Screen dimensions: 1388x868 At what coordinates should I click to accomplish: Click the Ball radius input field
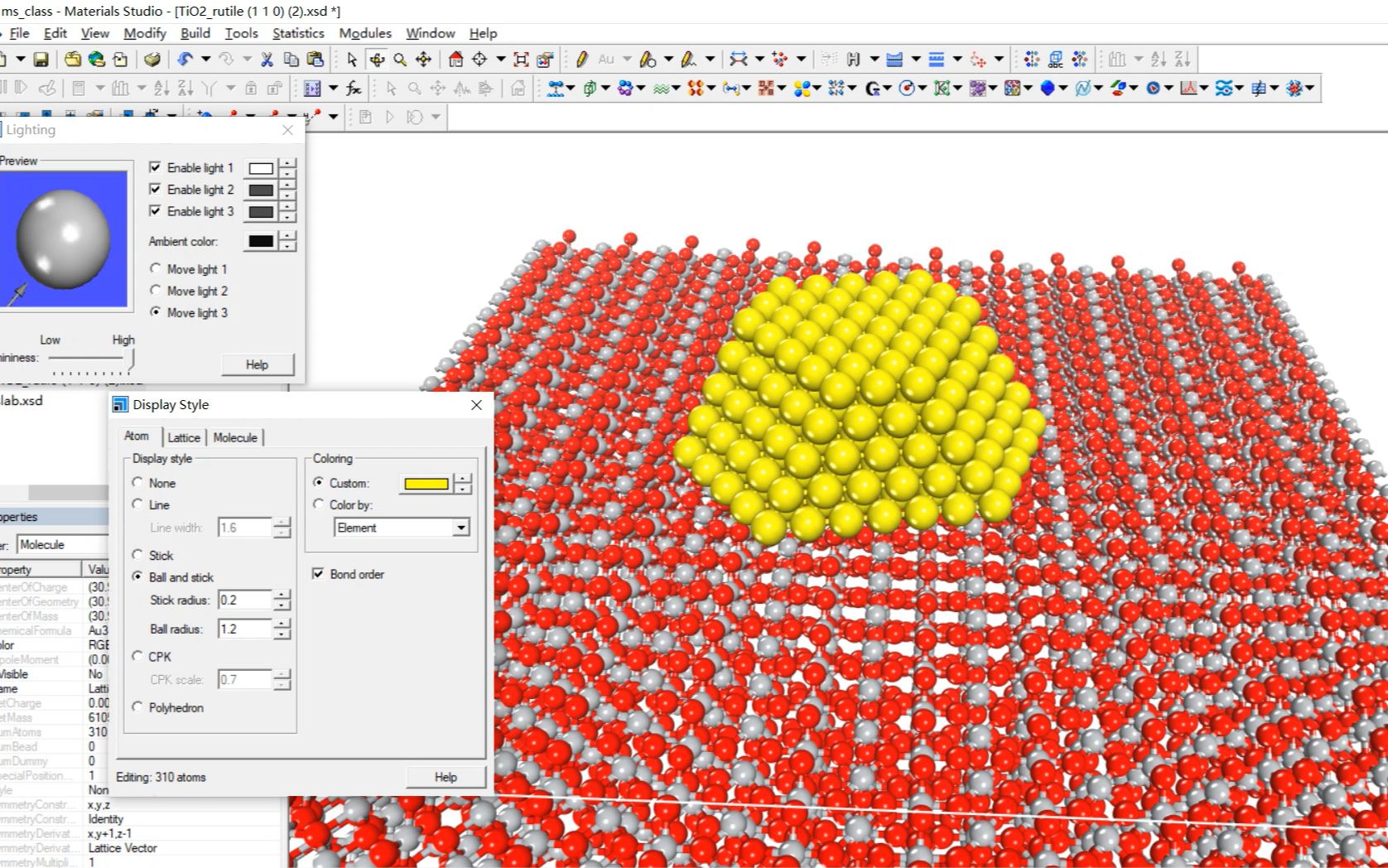[x=245, y=629]
